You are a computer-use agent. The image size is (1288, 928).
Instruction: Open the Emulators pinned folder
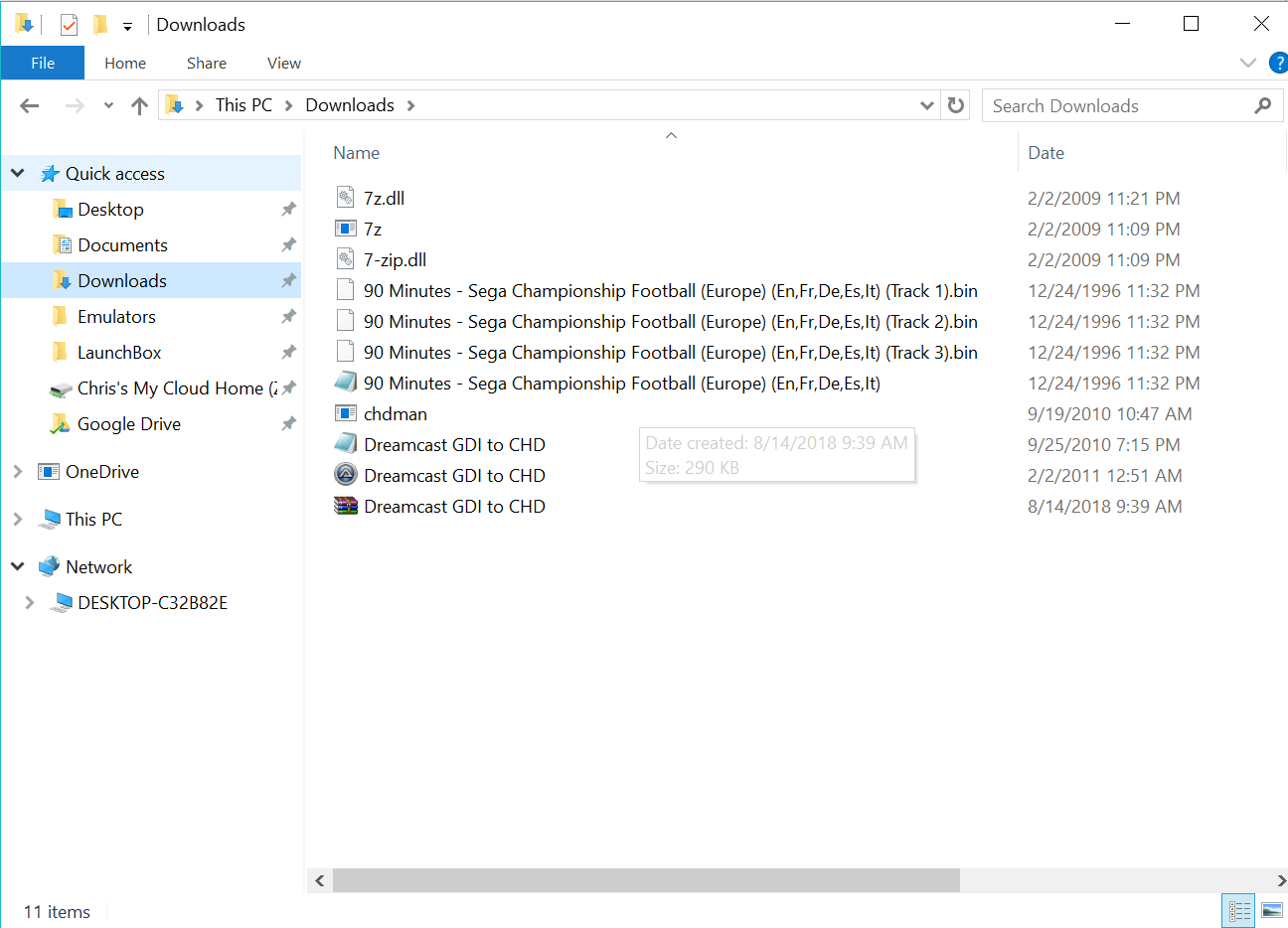(116, 317)
